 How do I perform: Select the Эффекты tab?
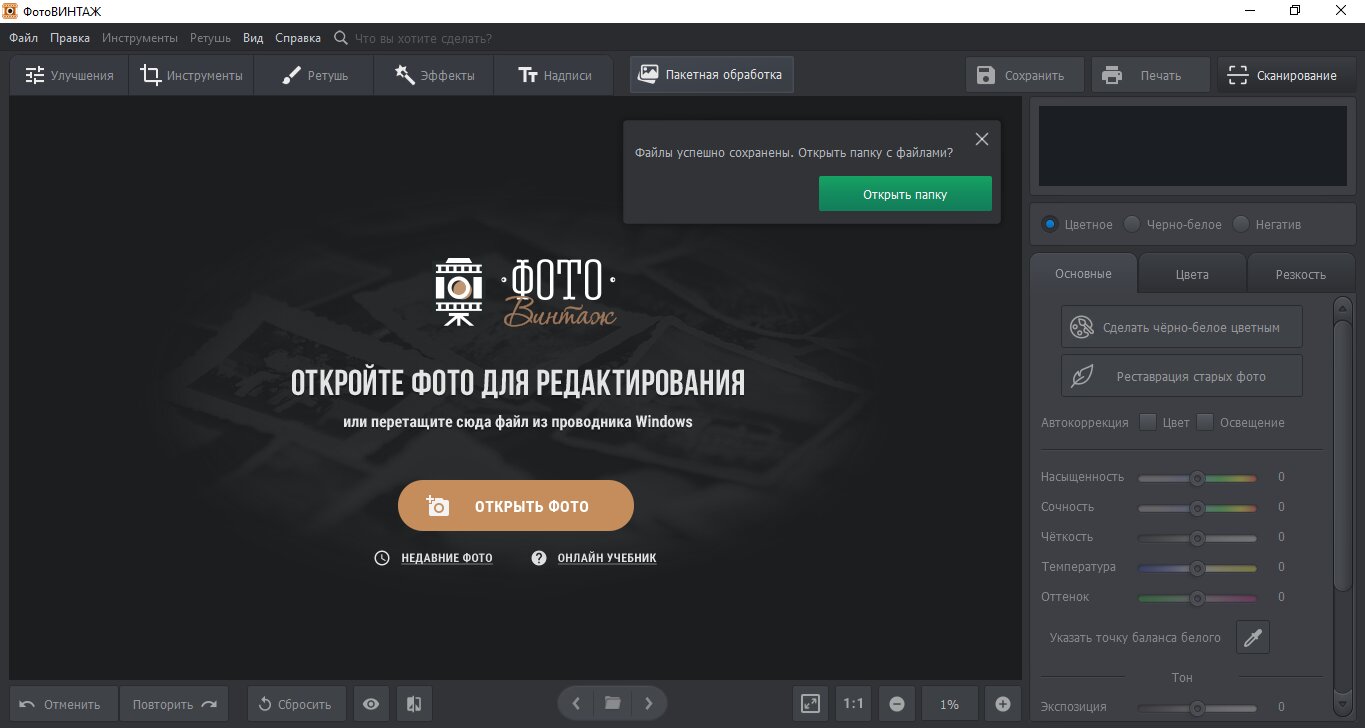click(x=434, y=75)
